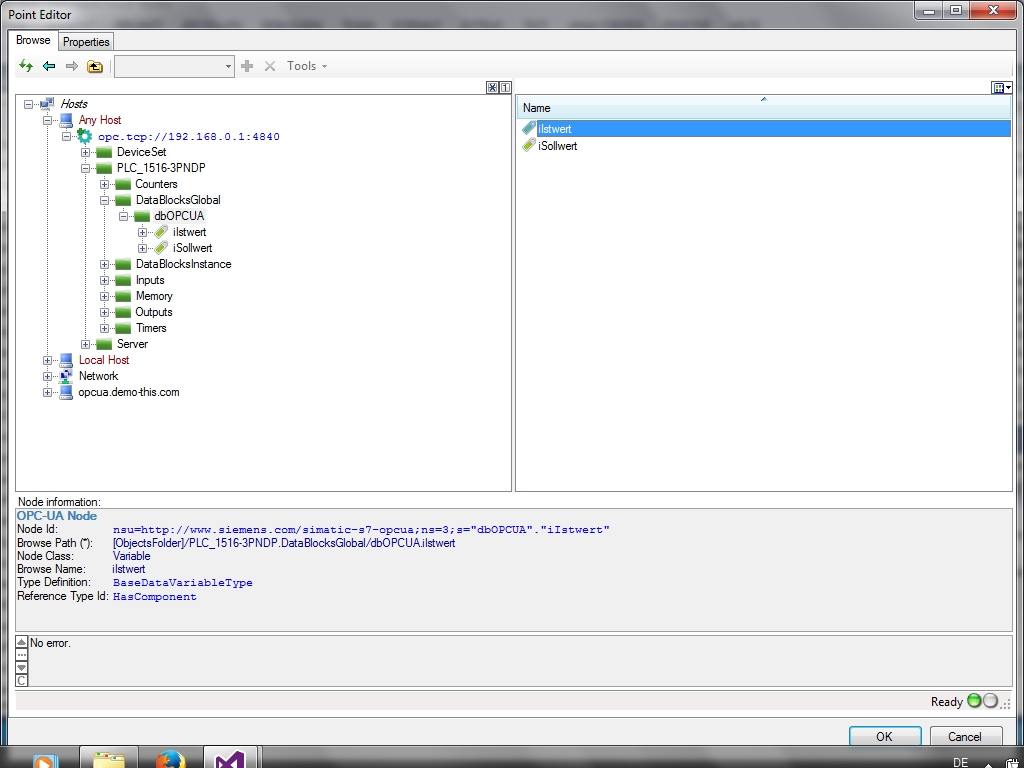Viewport: 1024px width, 768px height.
Task: Click the tag icon beside iSollwert in tree
Action: coord(161,248)
